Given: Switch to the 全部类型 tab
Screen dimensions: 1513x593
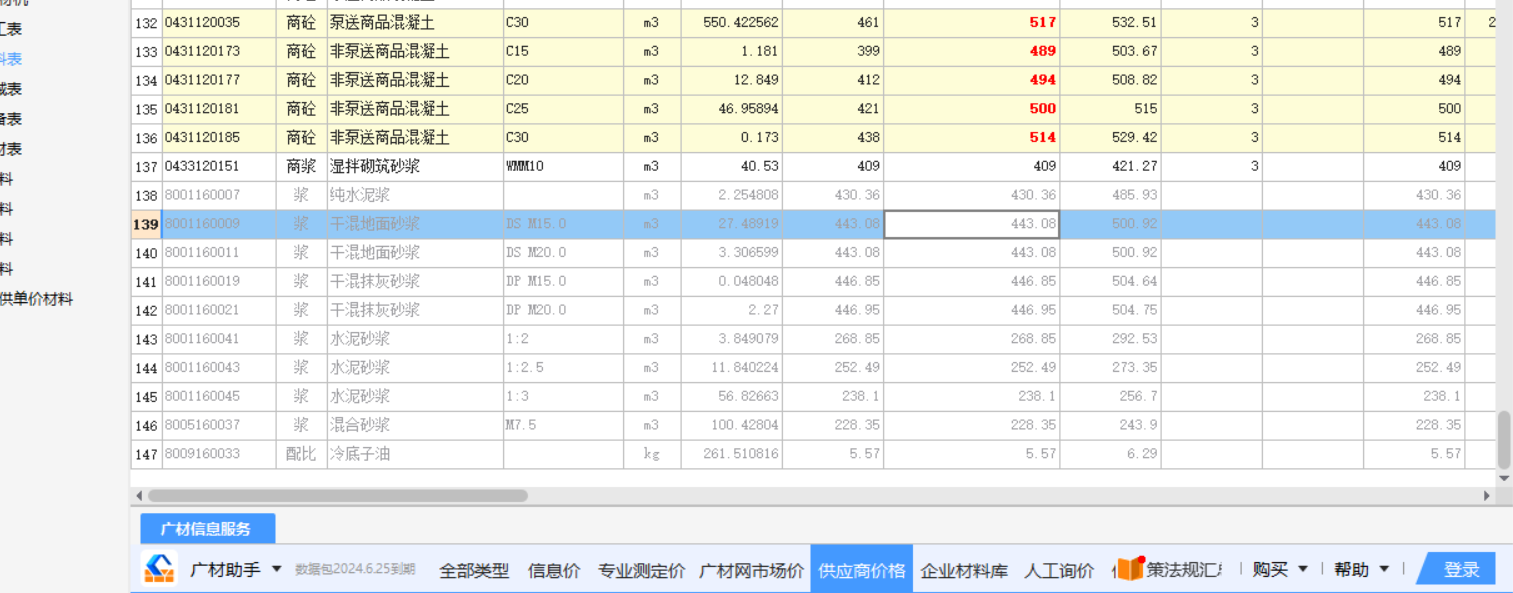Looking at the screenshot, I should 474,570.
